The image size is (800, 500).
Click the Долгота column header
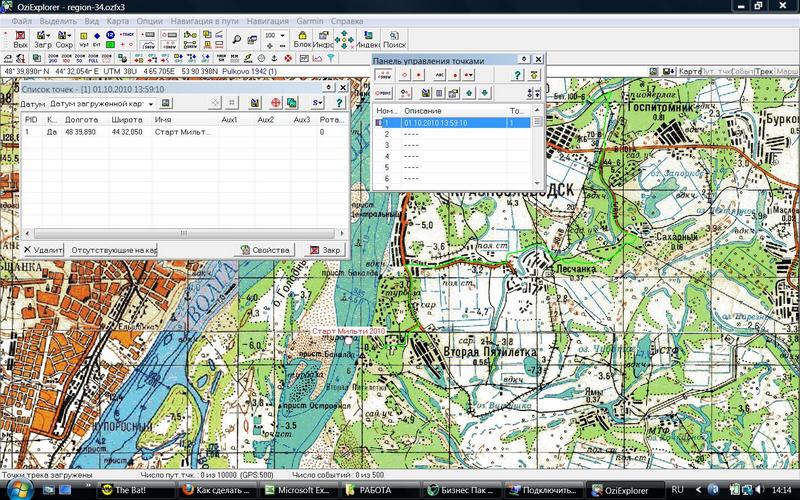click(82, 119)
